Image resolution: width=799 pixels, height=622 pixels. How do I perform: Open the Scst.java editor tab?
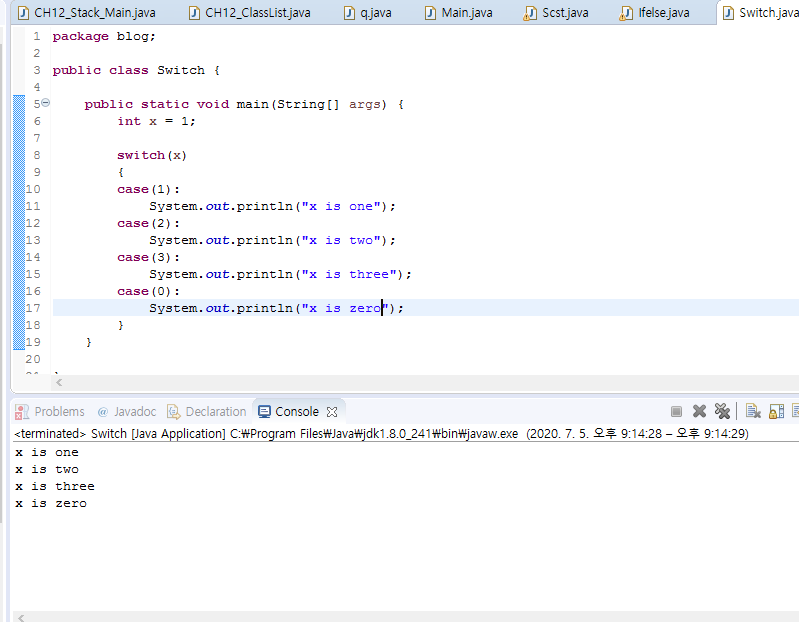[556, 13]
